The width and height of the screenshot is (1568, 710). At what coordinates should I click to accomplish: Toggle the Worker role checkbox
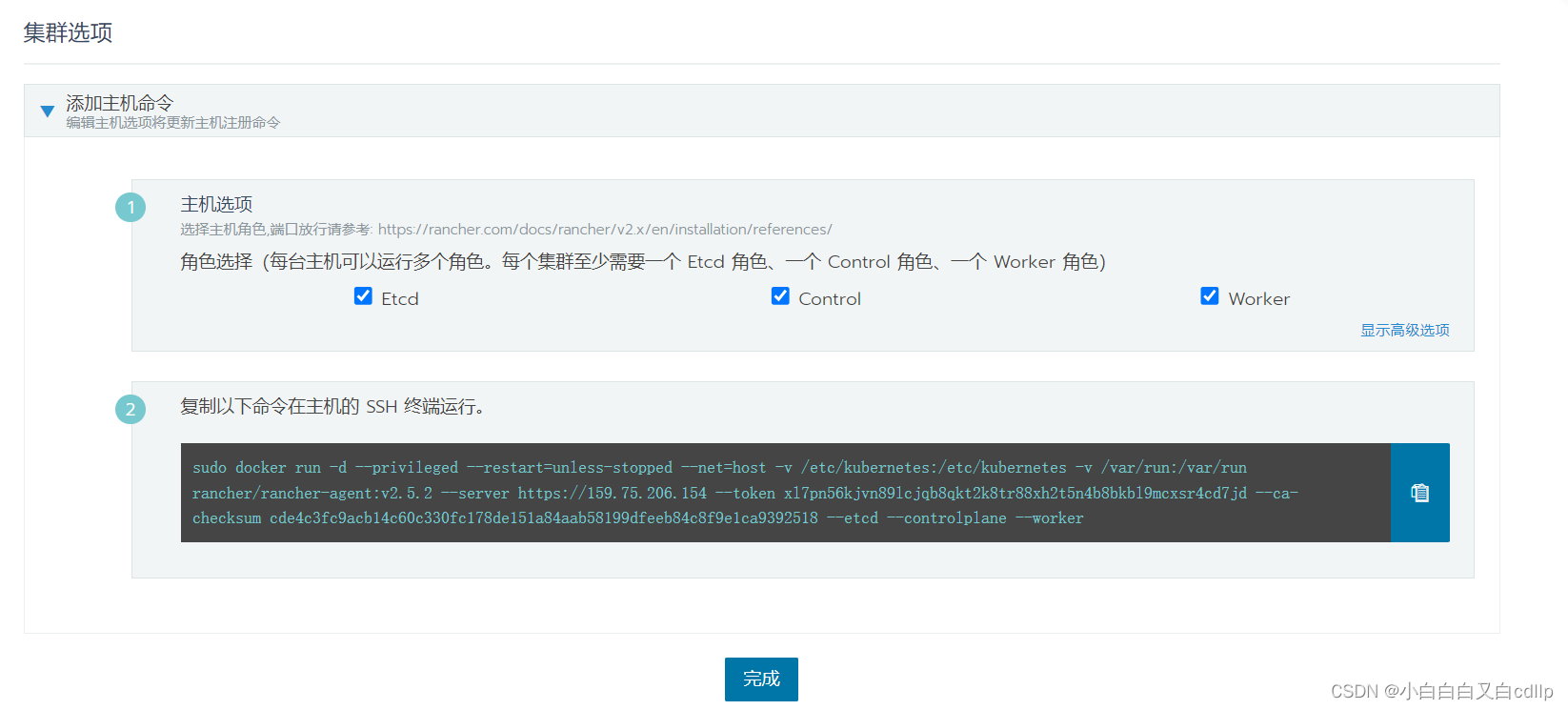point(1210,296)
